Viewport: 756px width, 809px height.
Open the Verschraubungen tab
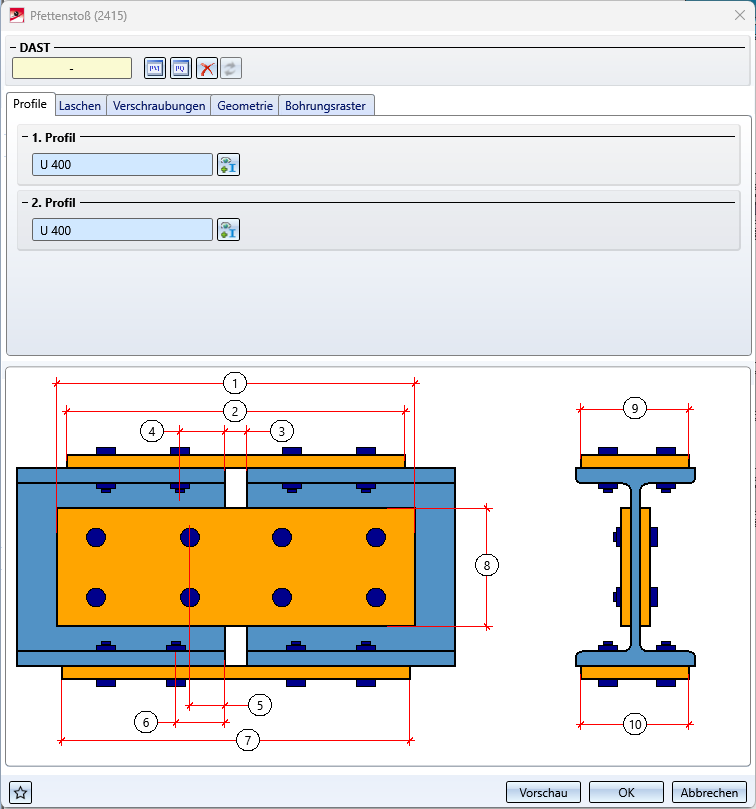tap(159, 106)
